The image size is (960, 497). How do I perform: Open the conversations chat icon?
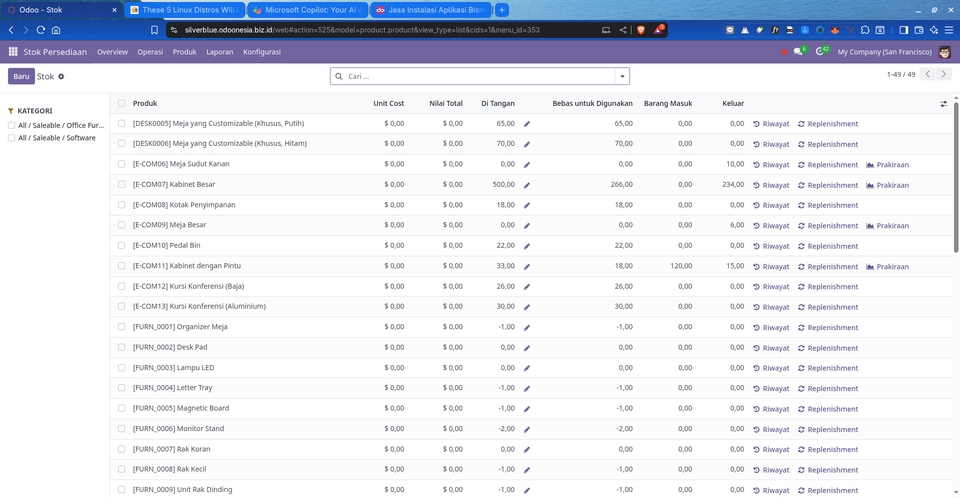(798, 51)
